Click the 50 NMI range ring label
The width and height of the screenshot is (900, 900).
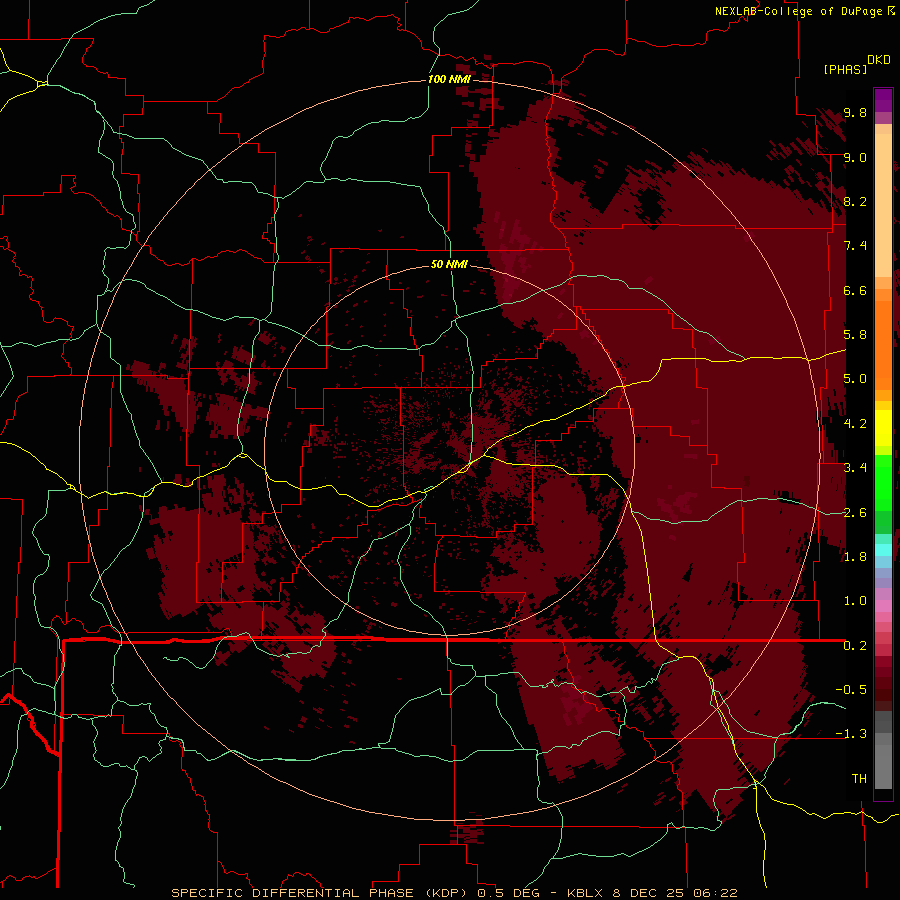(449, 264)
